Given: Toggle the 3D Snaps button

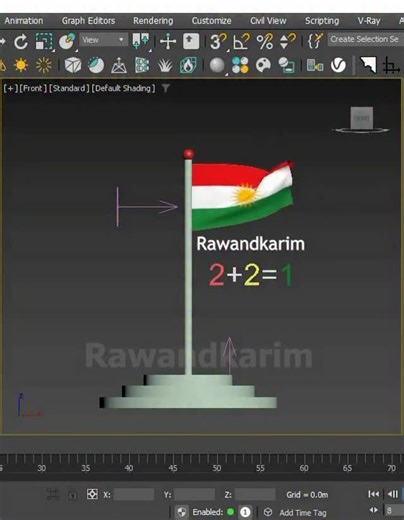Looking at the screenshot, I should coord(218,42).
